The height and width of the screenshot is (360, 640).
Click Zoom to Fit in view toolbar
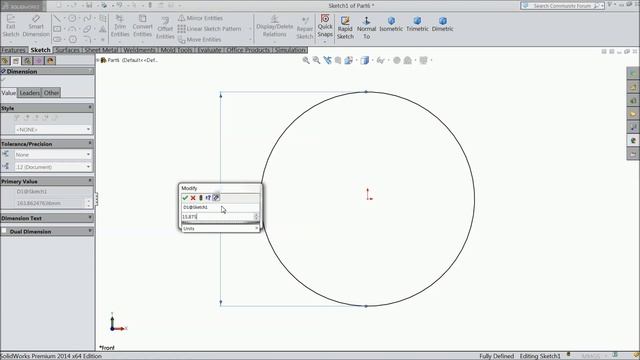306,60
